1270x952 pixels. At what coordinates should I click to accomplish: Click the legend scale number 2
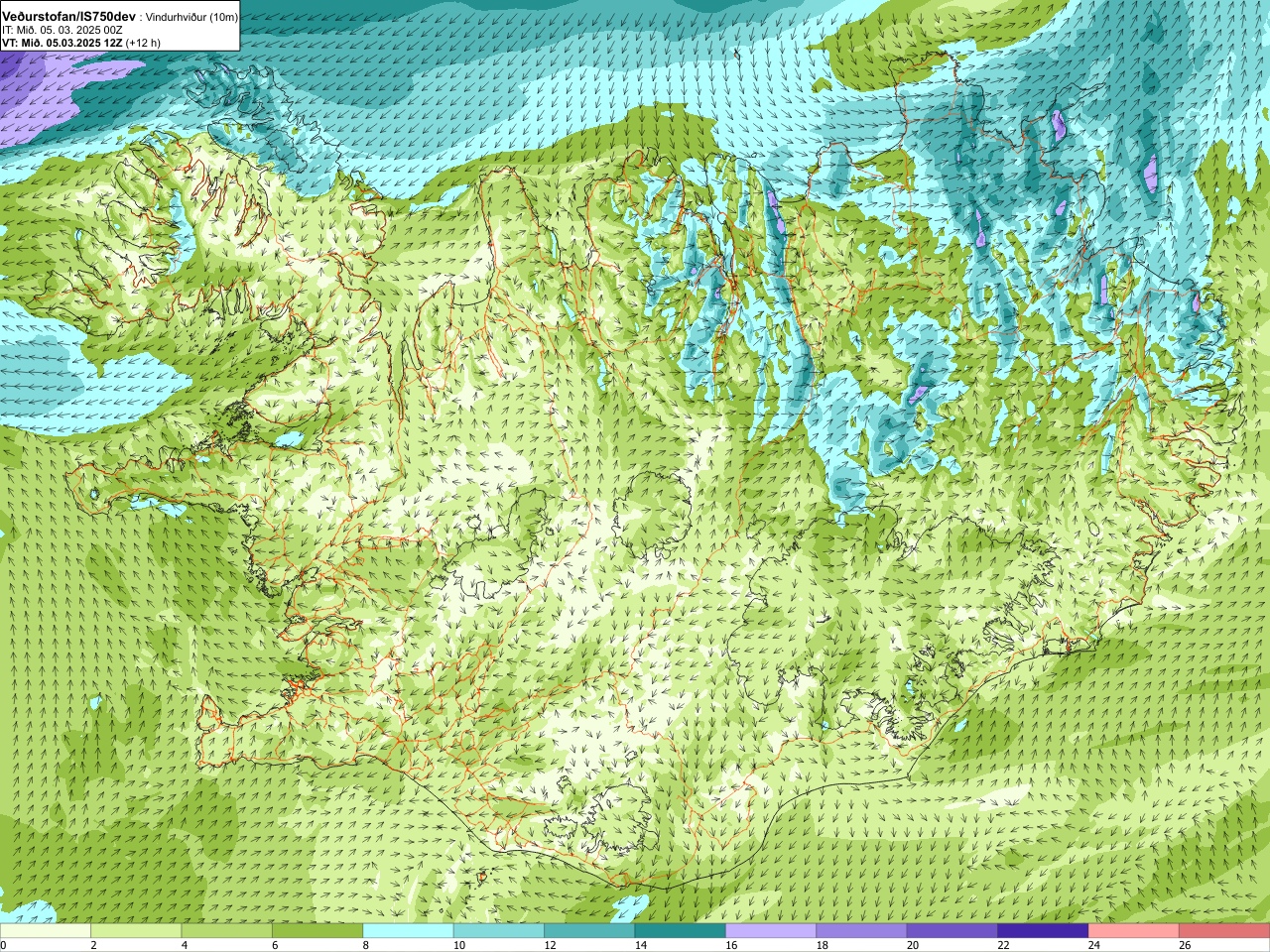click(93, 945)
